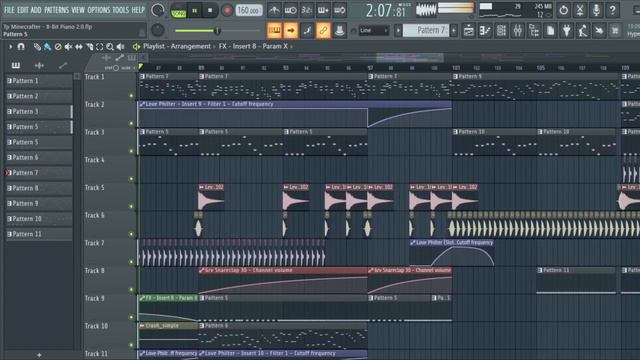Select the Mute tool in playlist
The image size is (640, 360).
point(68,47)
